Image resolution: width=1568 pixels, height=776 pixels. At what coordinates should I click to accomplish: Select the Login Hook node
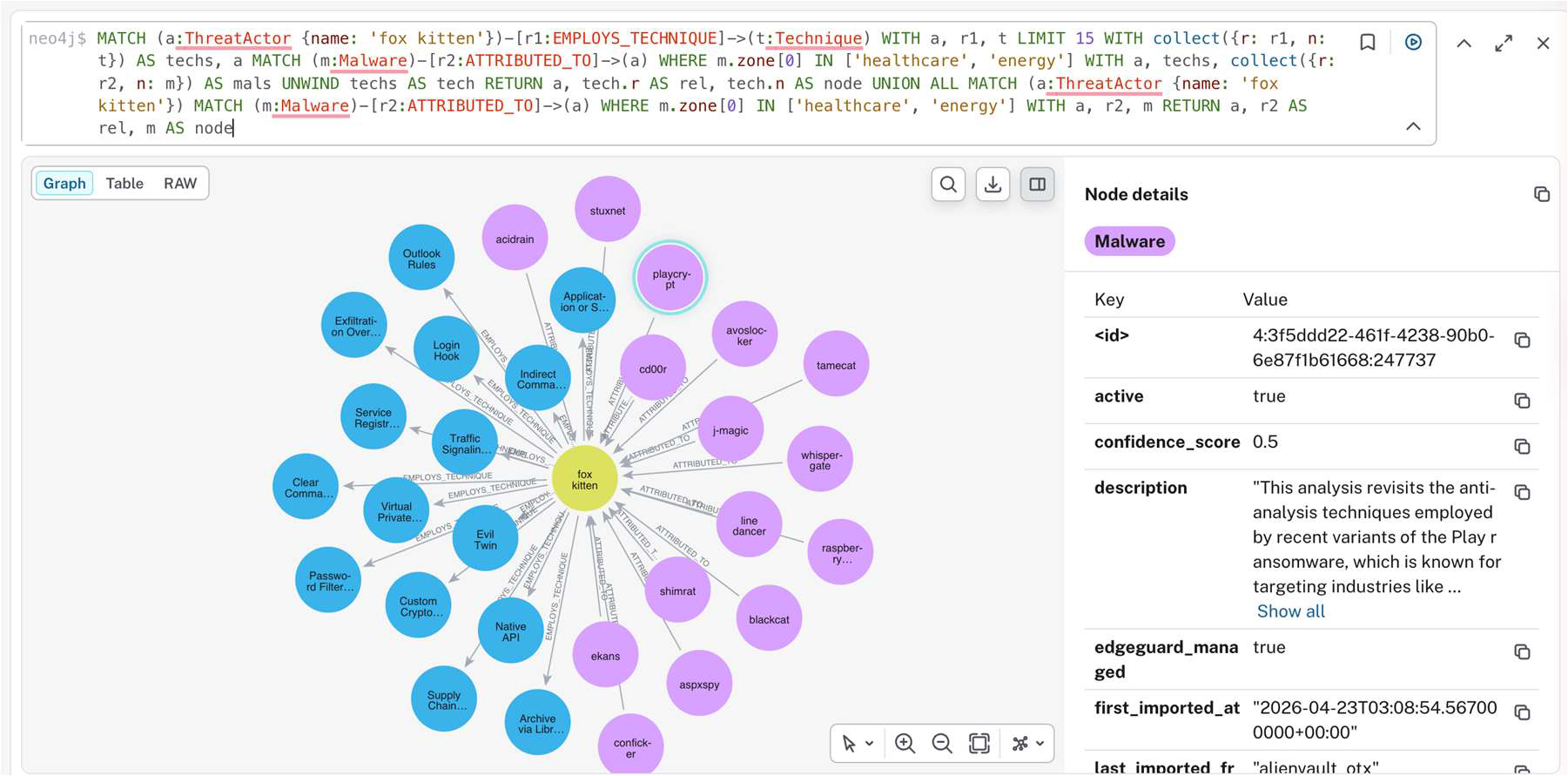point(446,349)
